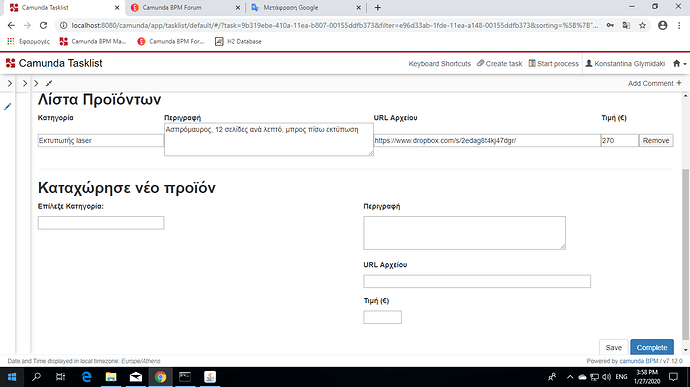Open Windows search from taskbar
The height and width of the screenshot is (387, 690).
(37, 377)
